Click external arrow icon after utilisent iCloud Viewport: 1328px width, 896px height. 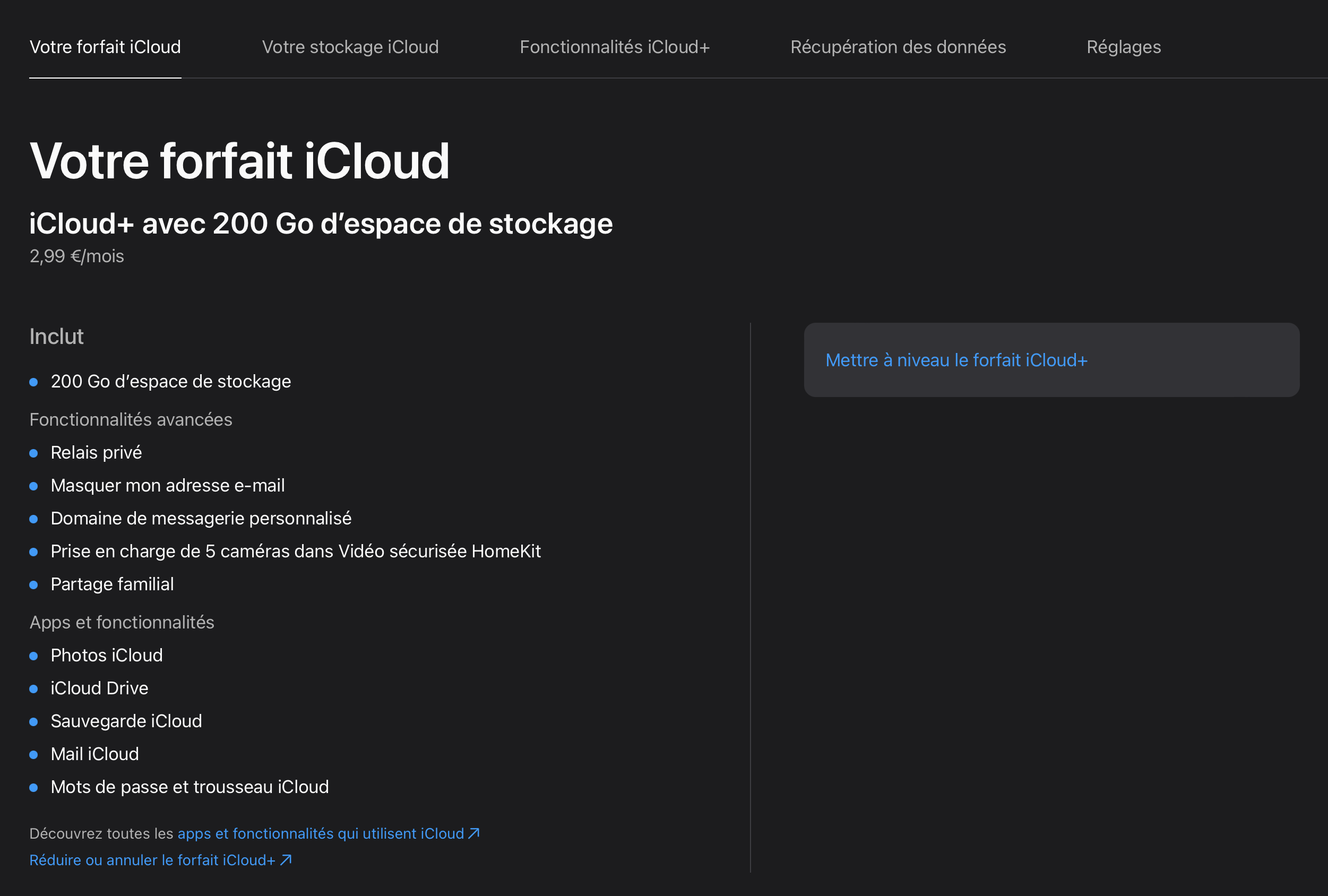(x=473, y=833)
